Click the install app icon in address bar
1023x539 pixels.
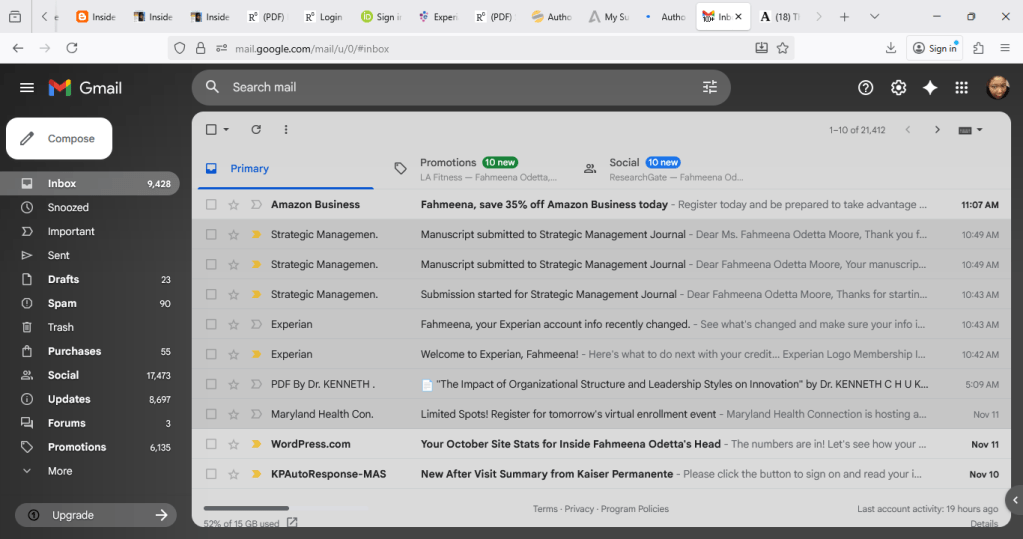click(761, 48)
